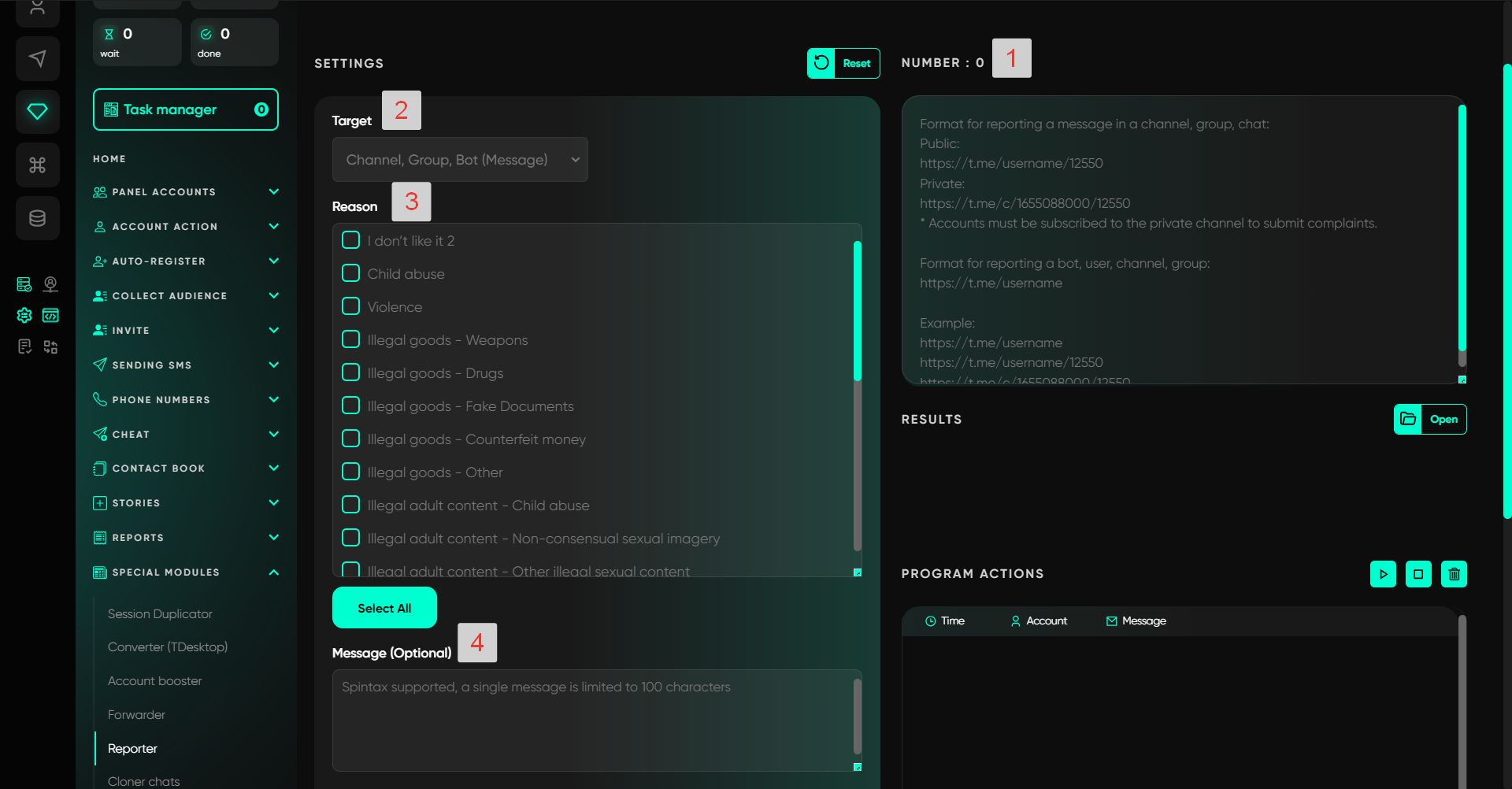
Task: Click the Reset settings button
Action: pyautogui.click(x=843, y=63)
